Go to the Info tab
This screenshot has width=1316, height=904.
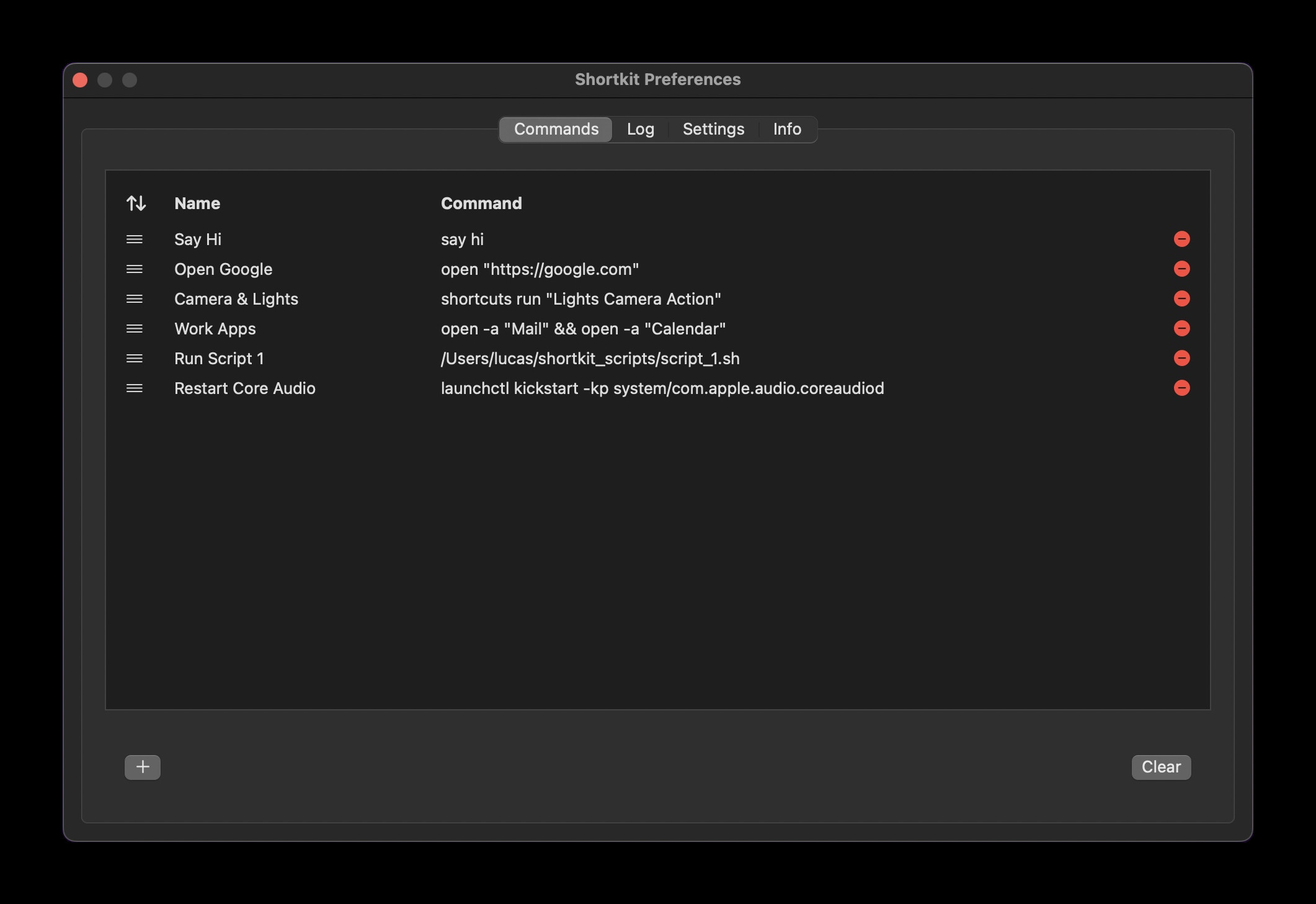[787, 129]
